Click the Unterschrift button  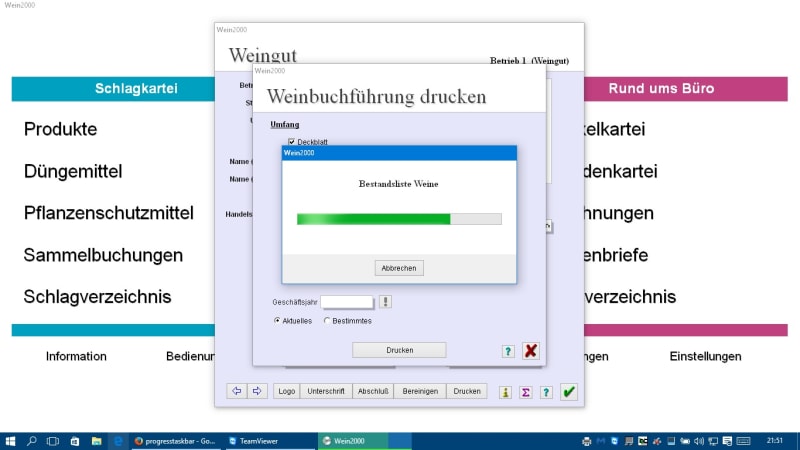pyautogui.click(x=326, y=391)
